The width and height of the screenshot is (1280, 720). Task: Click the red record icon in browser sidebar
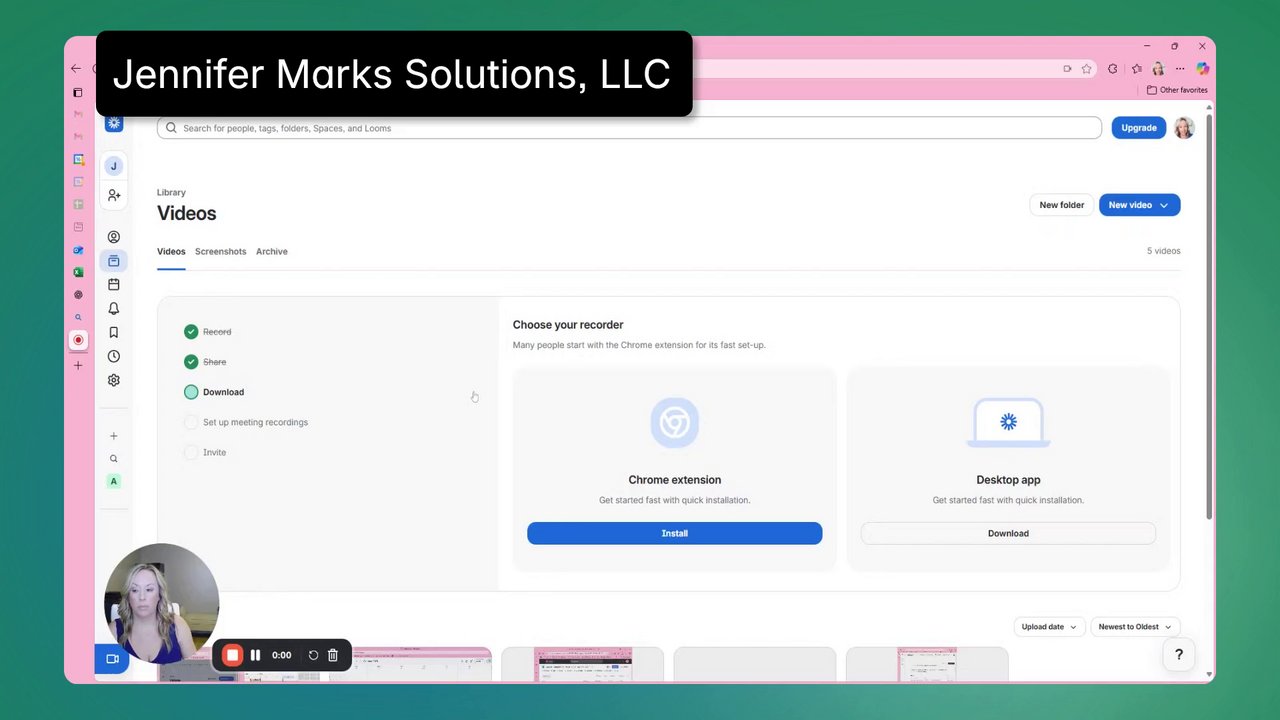point(78,340)
